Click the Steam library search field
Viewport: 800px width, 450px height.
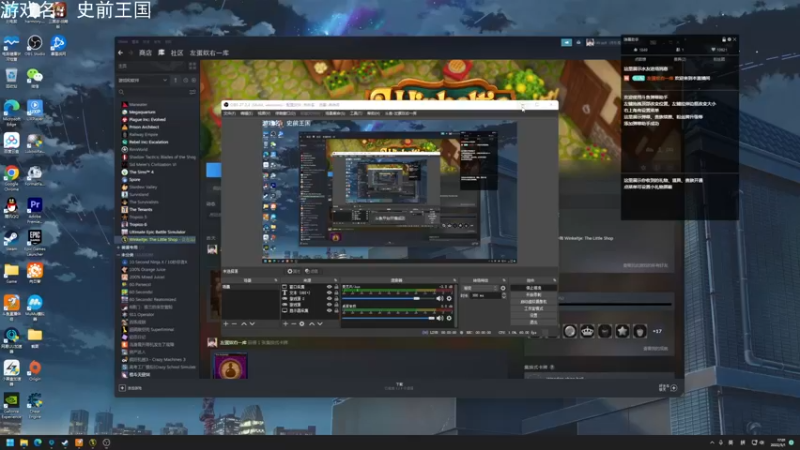[153, 92]
